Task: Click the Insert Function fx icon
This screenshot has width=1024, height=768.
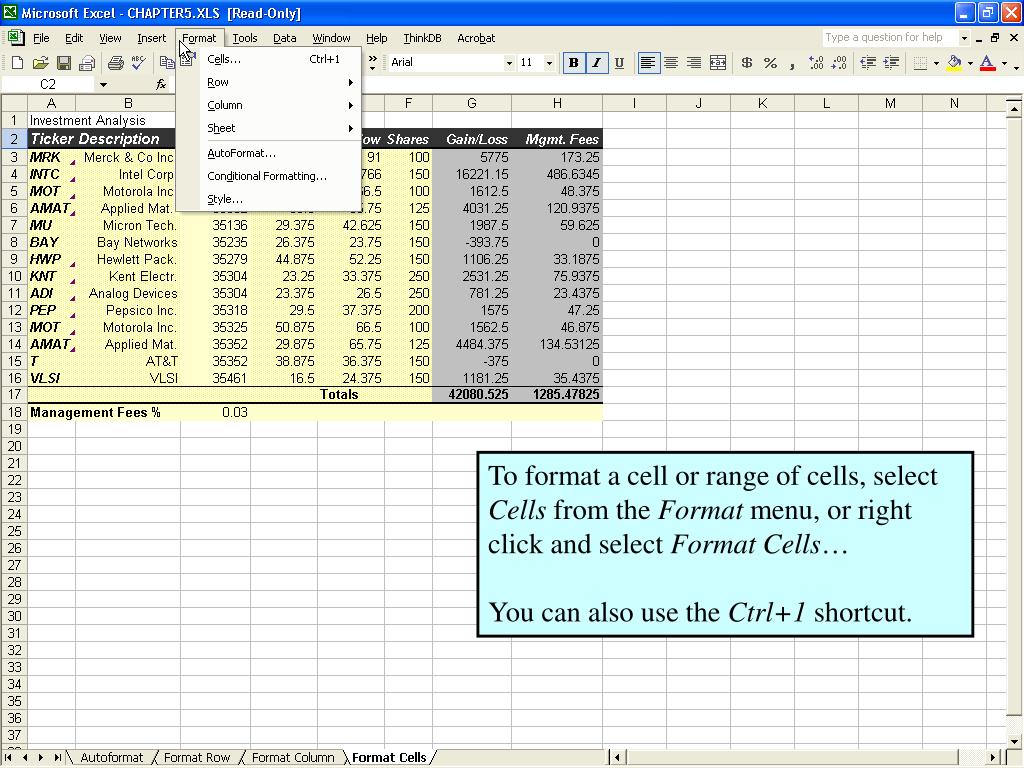Action: click(161, 84)
